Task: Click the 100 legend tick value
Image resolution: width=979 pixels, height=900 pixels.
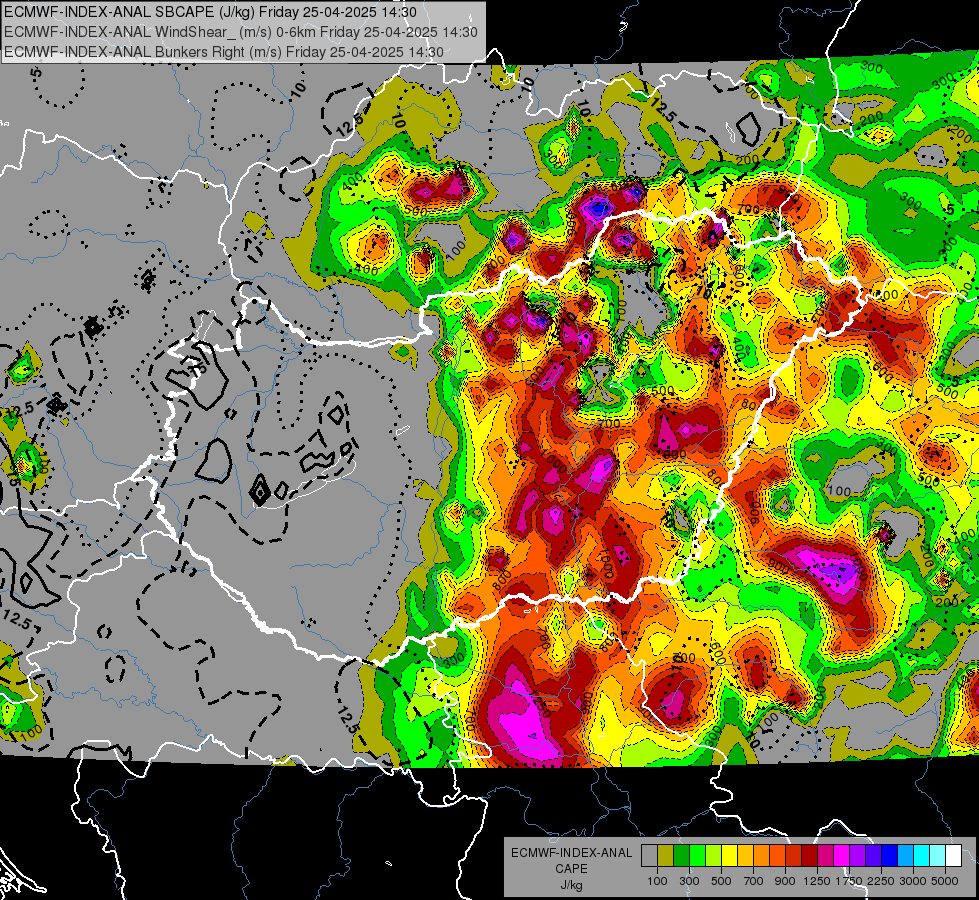Action: 657,881
